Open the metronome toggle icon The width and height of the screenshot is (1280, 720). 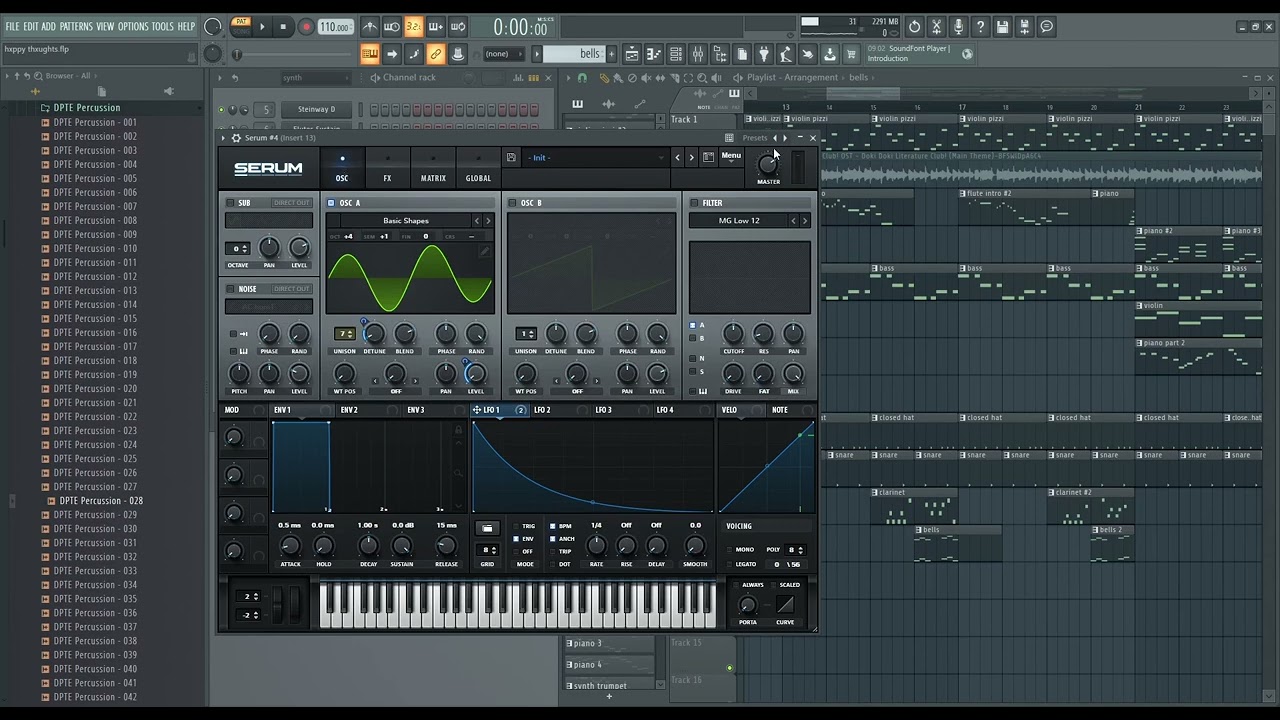370,27
